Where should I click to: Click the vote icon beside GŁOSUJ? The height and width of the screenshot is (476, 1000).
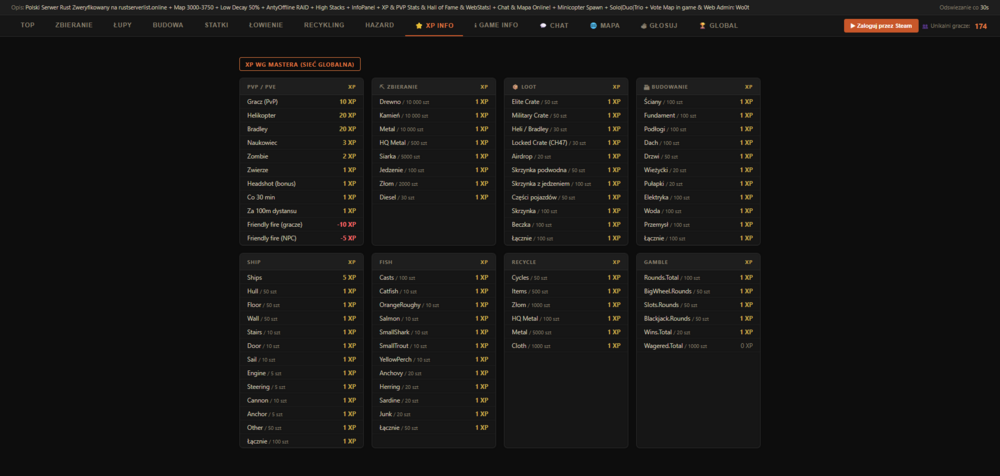(644, 26)
